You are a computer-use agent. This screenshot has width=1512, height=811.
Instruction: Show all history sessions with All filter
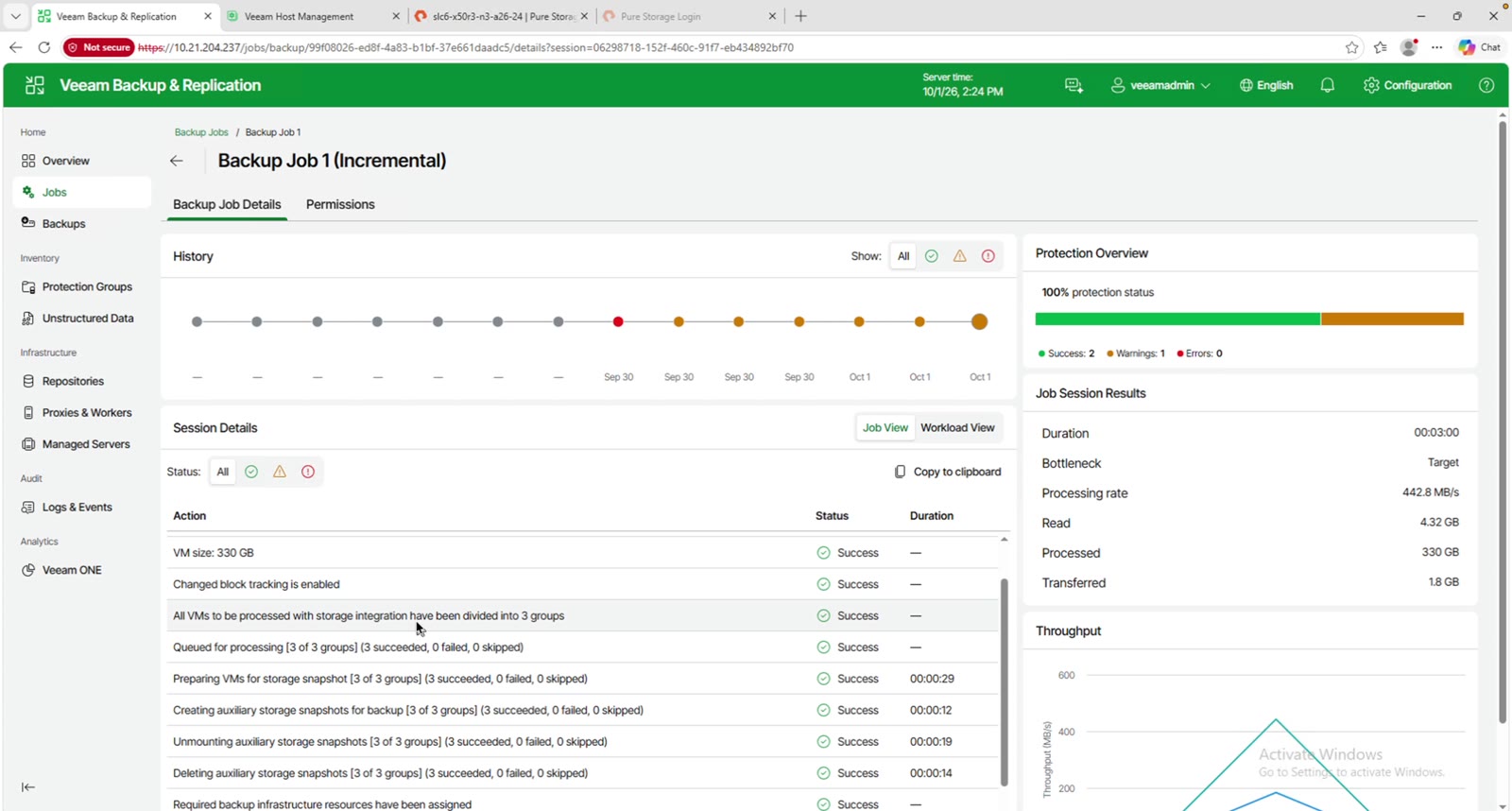click(x=903, y=256)
